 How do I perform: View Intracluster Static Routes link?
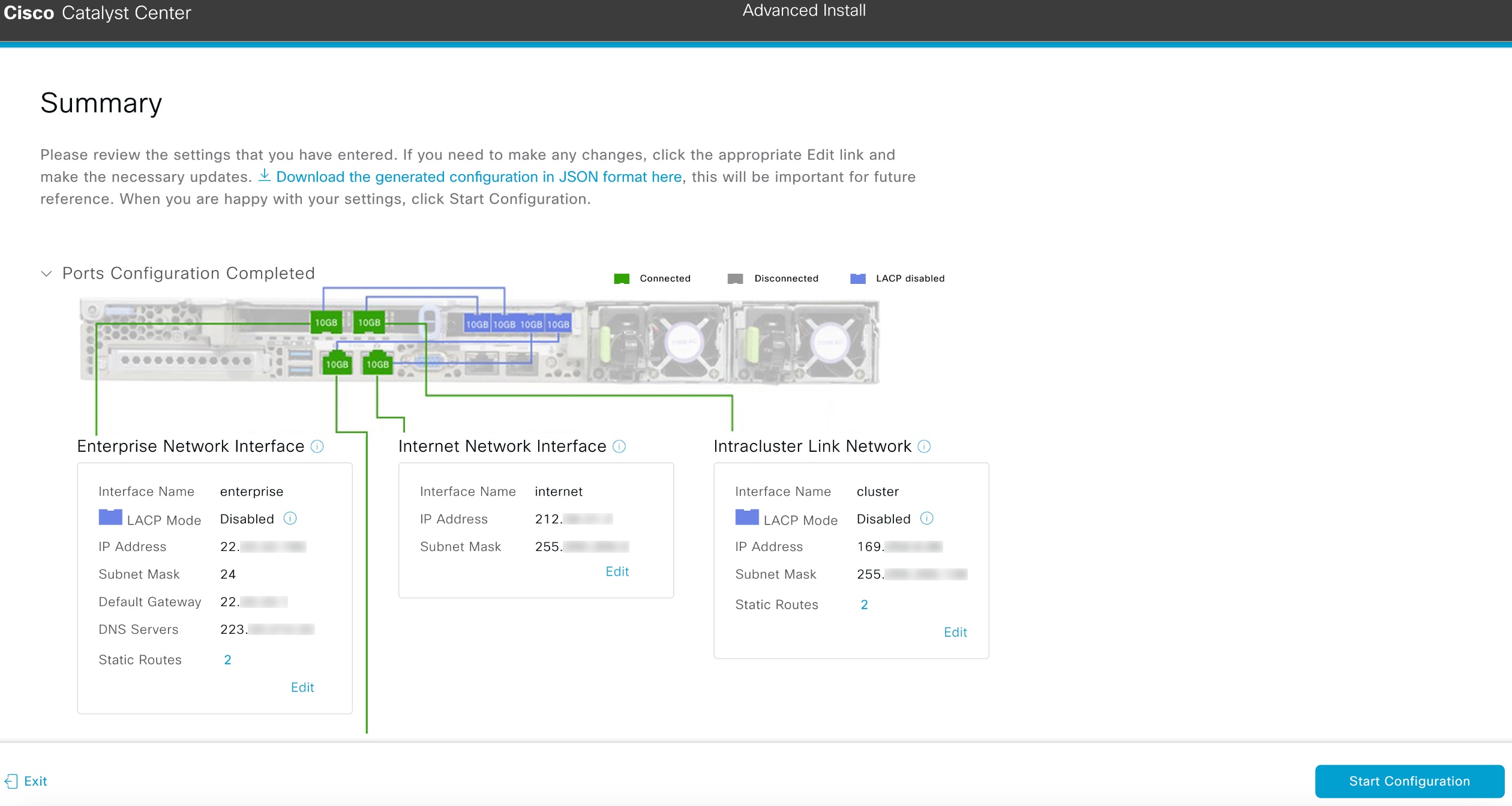(x=864, y=604)
